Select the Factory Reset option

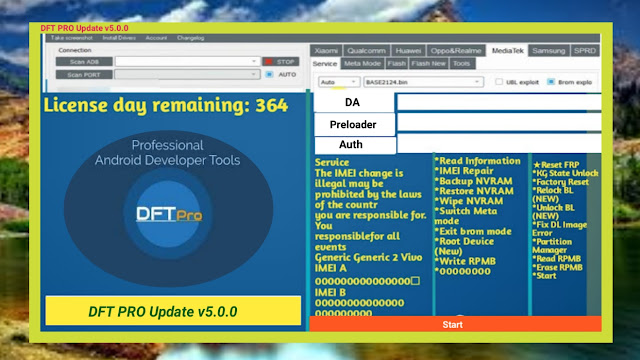pyautogui.click(x=560, y=182)
